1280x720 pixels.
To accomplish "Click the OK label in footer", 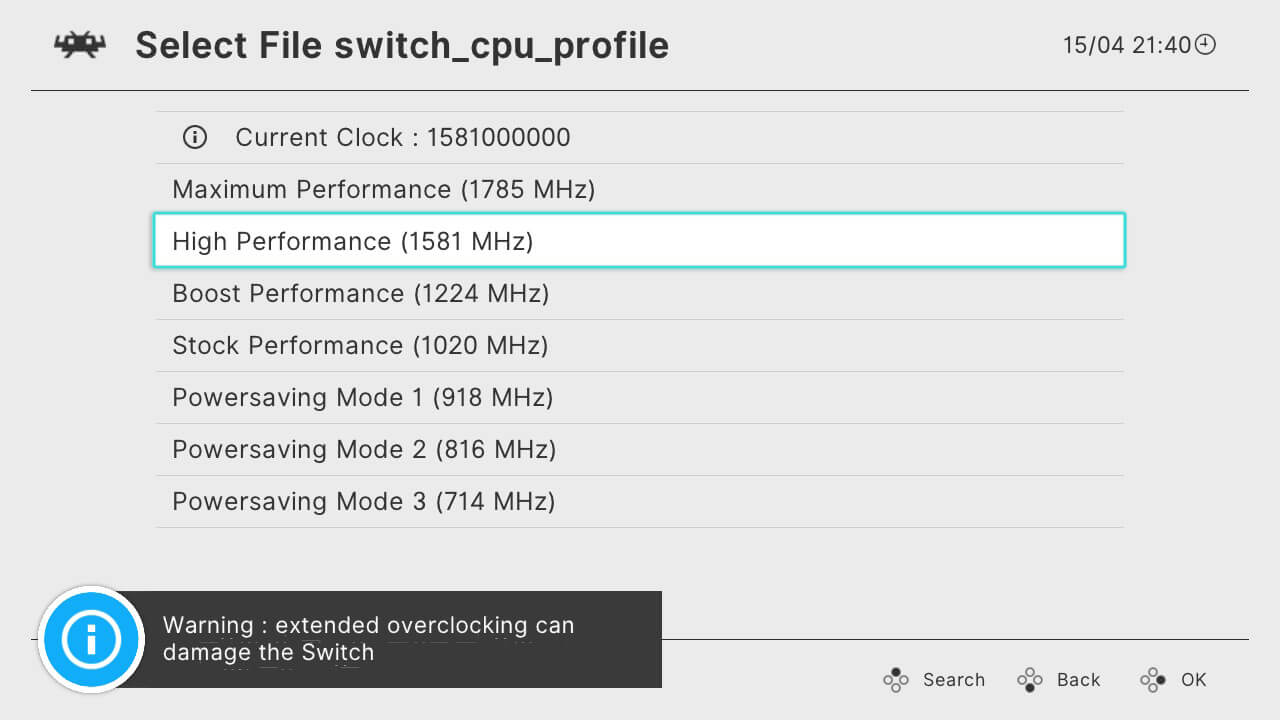I will point(1194,680).
